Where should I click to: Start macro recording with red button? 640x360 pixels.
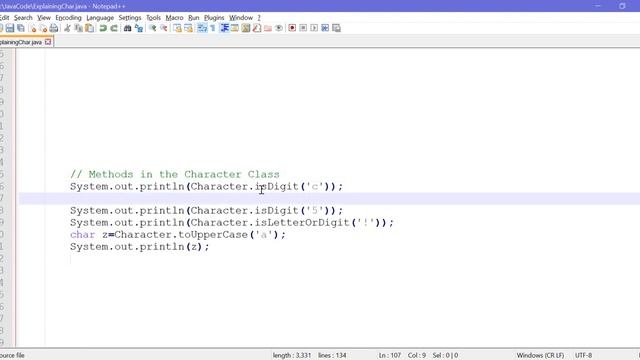(x=292, y=28)
